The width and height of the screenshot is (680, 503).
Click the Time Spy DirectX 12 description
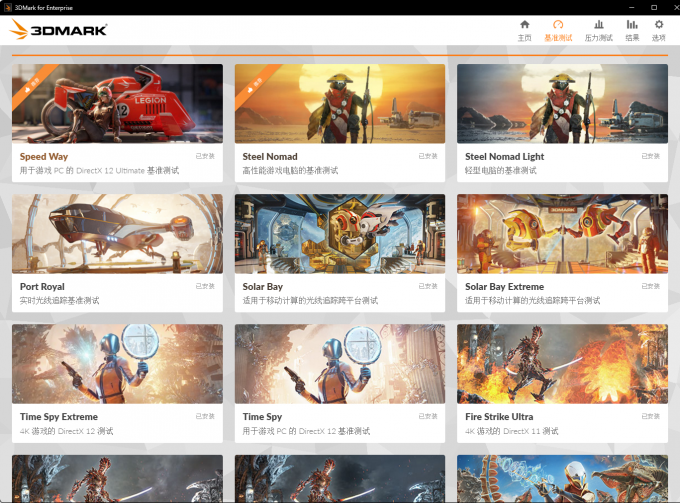click(x=306, y=431)
